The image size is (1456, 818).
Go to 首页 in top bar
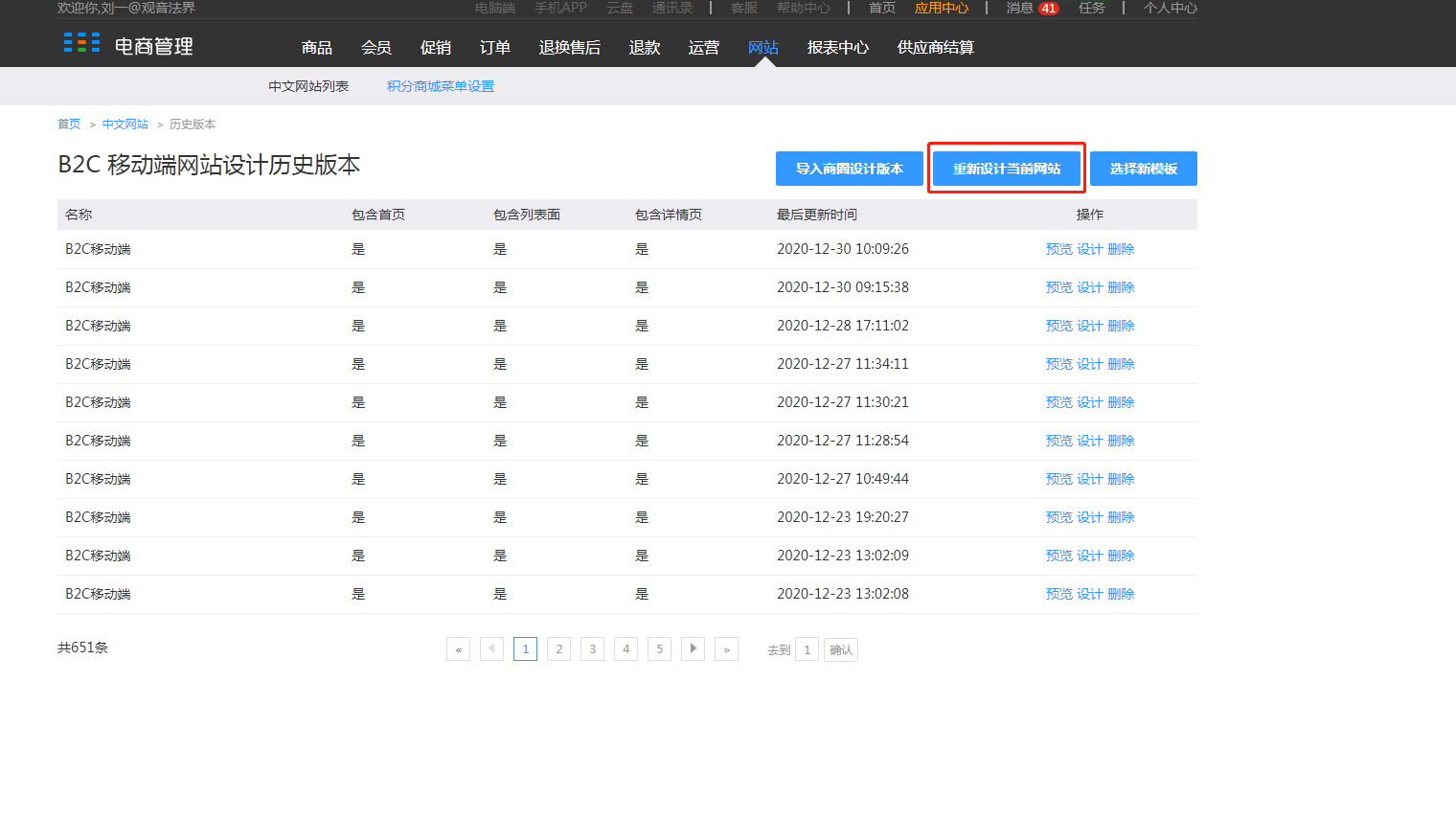pos(882,8)
